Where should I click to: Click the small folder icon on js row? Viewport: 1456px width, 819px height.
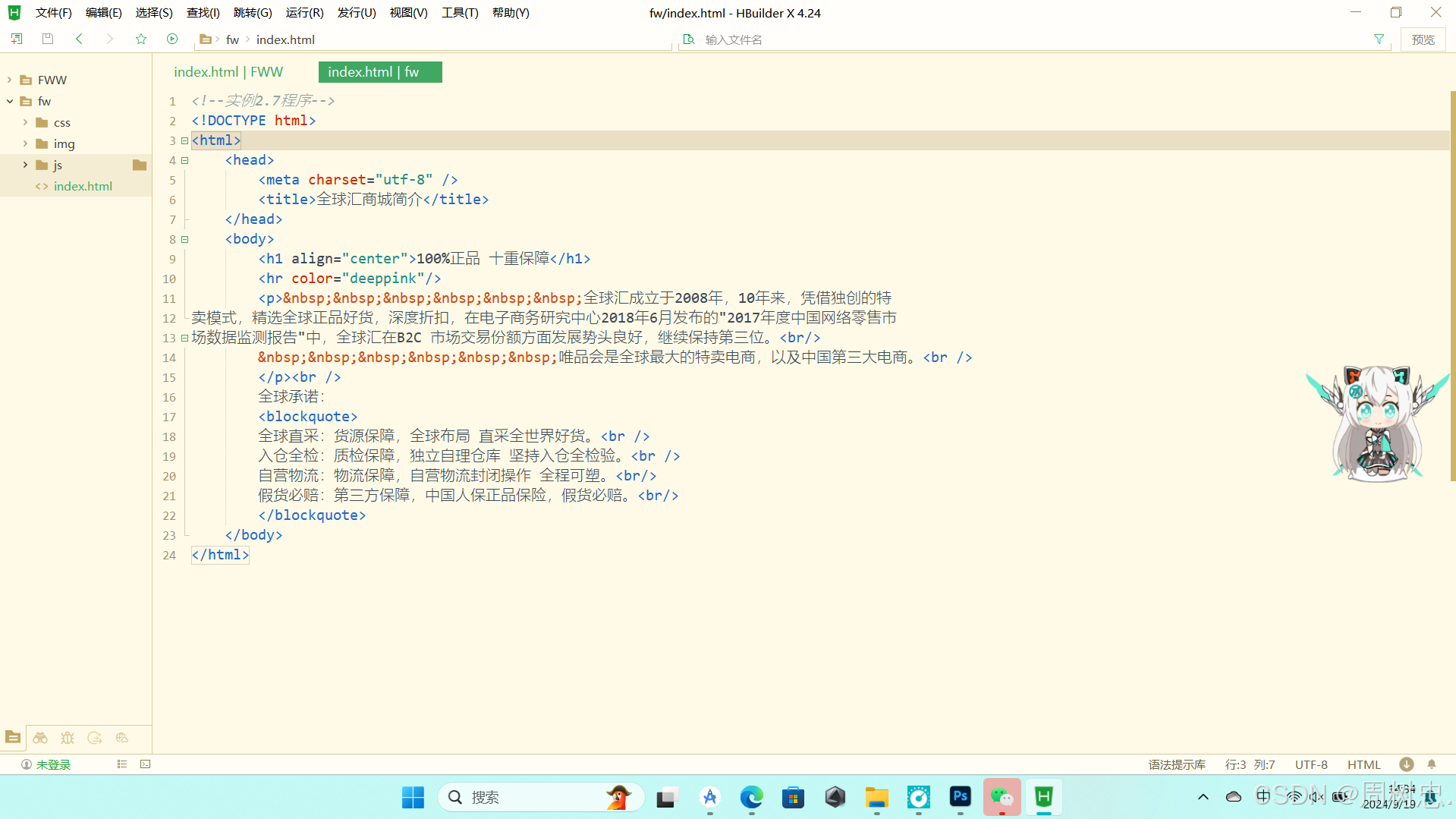[140, 165]
